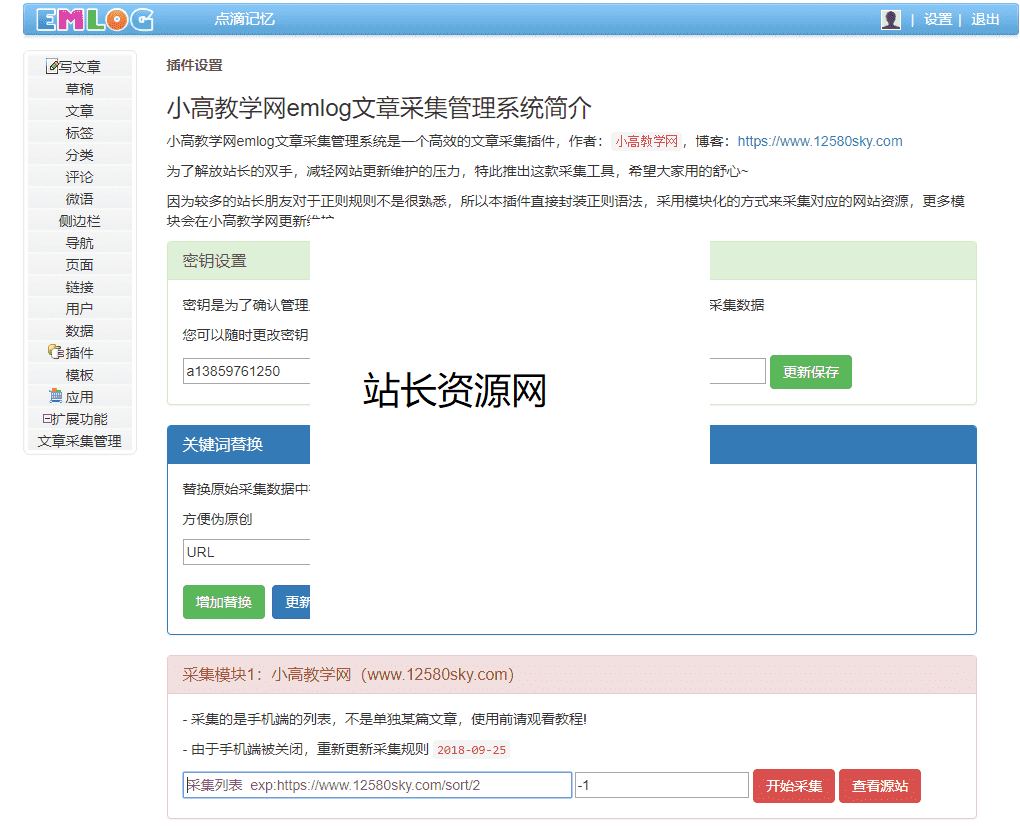This screenshot has height=838, width=1020.
Task: Click the 增加替换 button
Action: [223, 602]
